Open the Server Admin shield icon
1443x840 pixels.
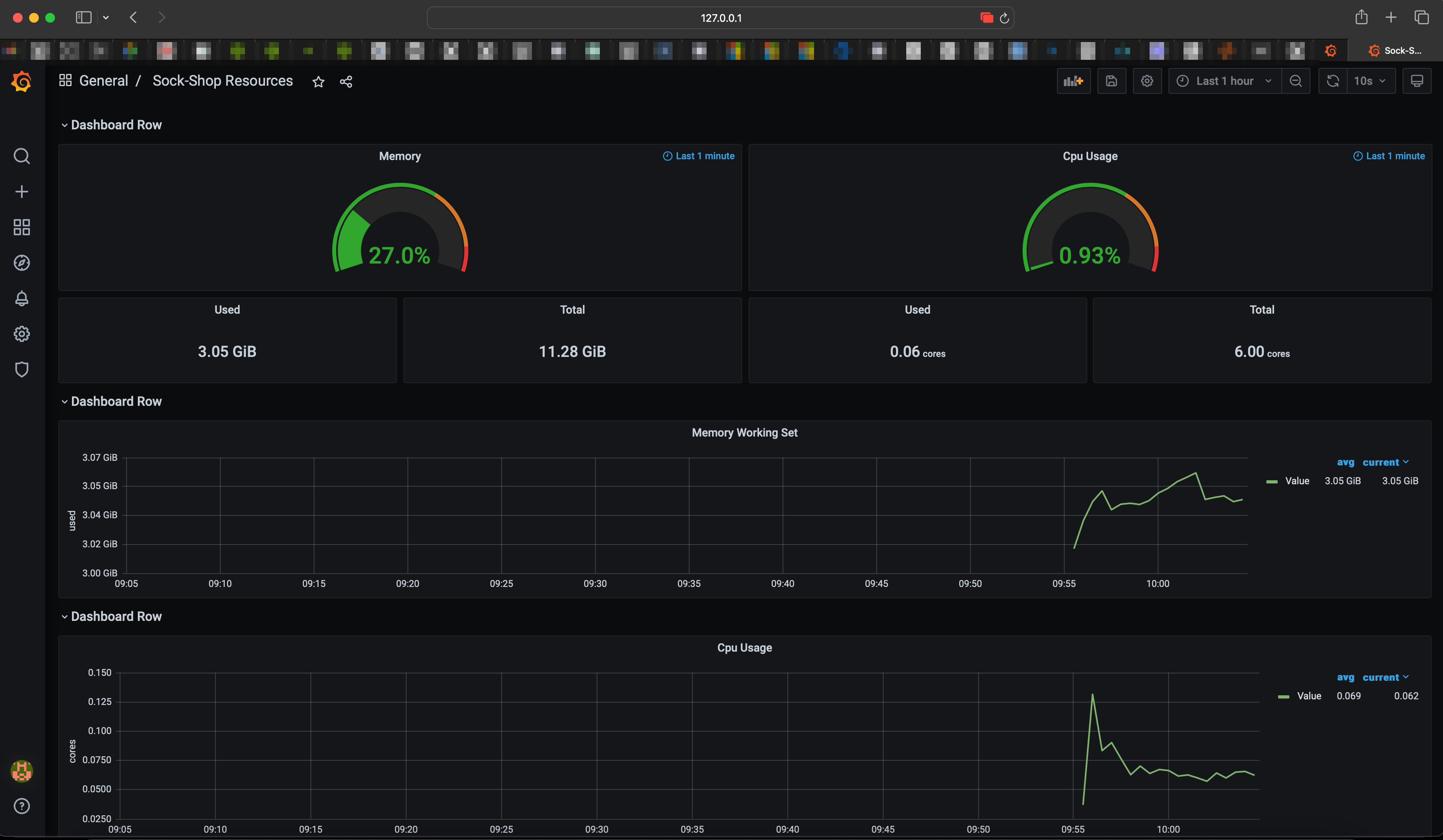[22, 369]
